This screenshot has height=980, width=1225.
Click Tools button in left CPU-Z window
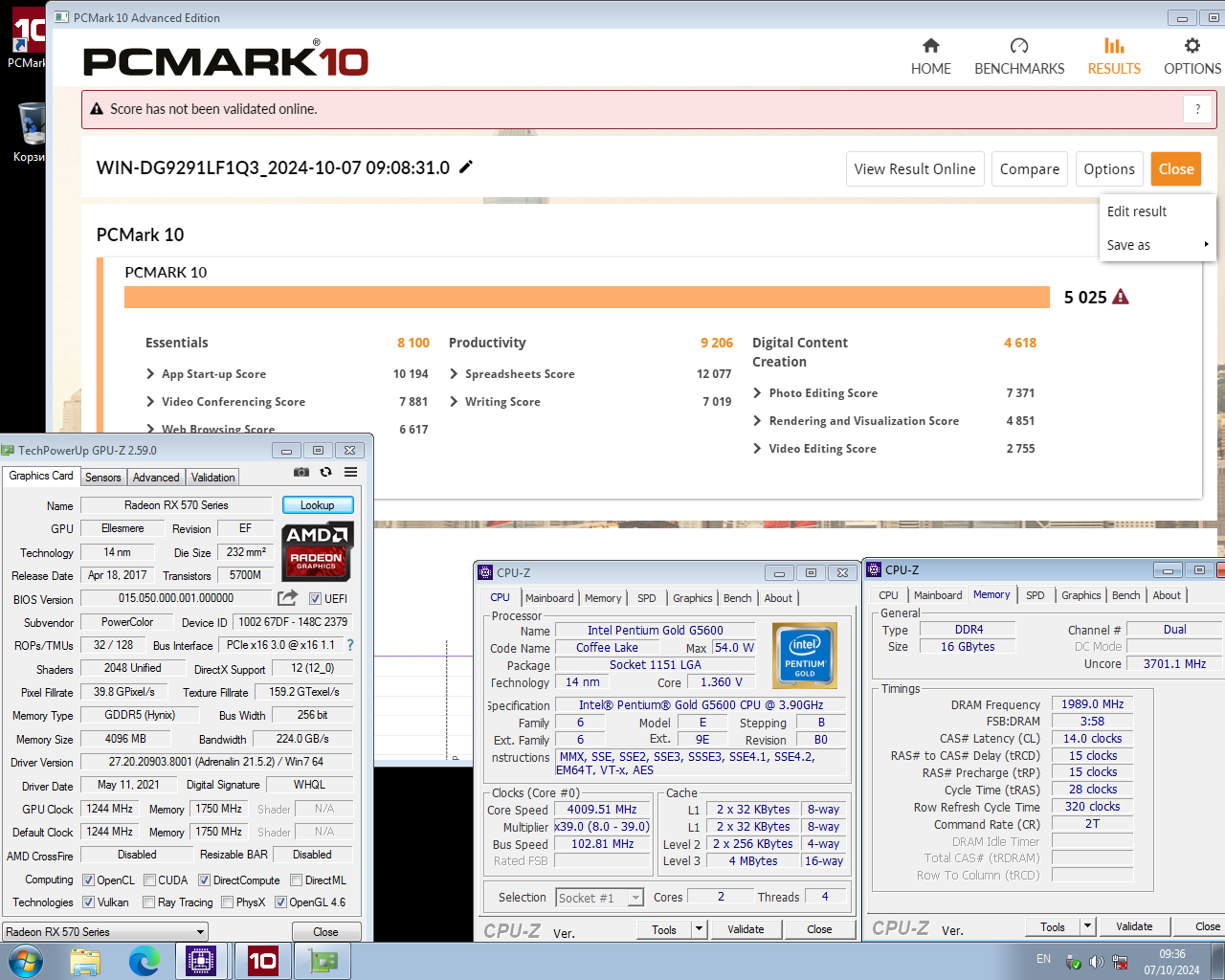tap(664, 929)
